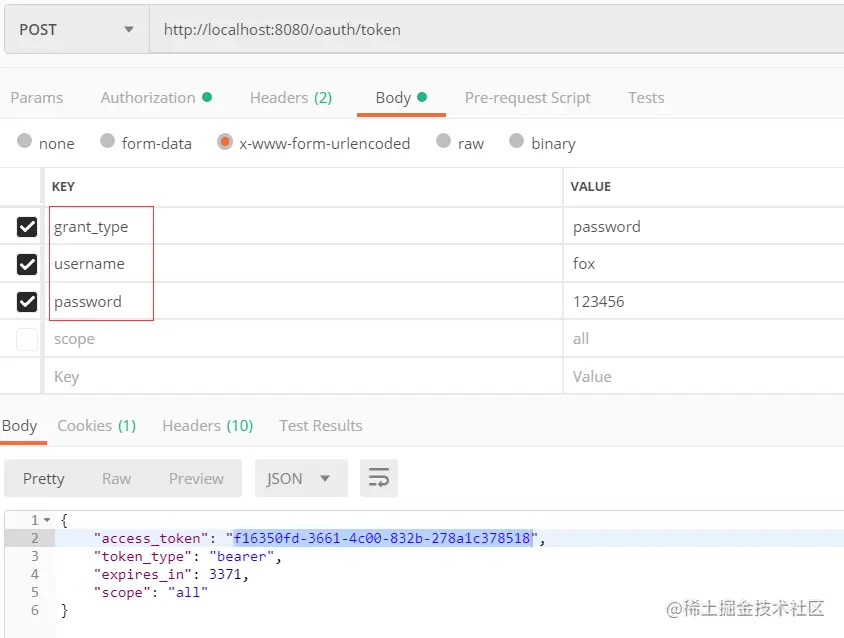Click the empty Key placeholder field
This screenshot has height=638, width=844.
pyautogui.click(x=304, y=376)
